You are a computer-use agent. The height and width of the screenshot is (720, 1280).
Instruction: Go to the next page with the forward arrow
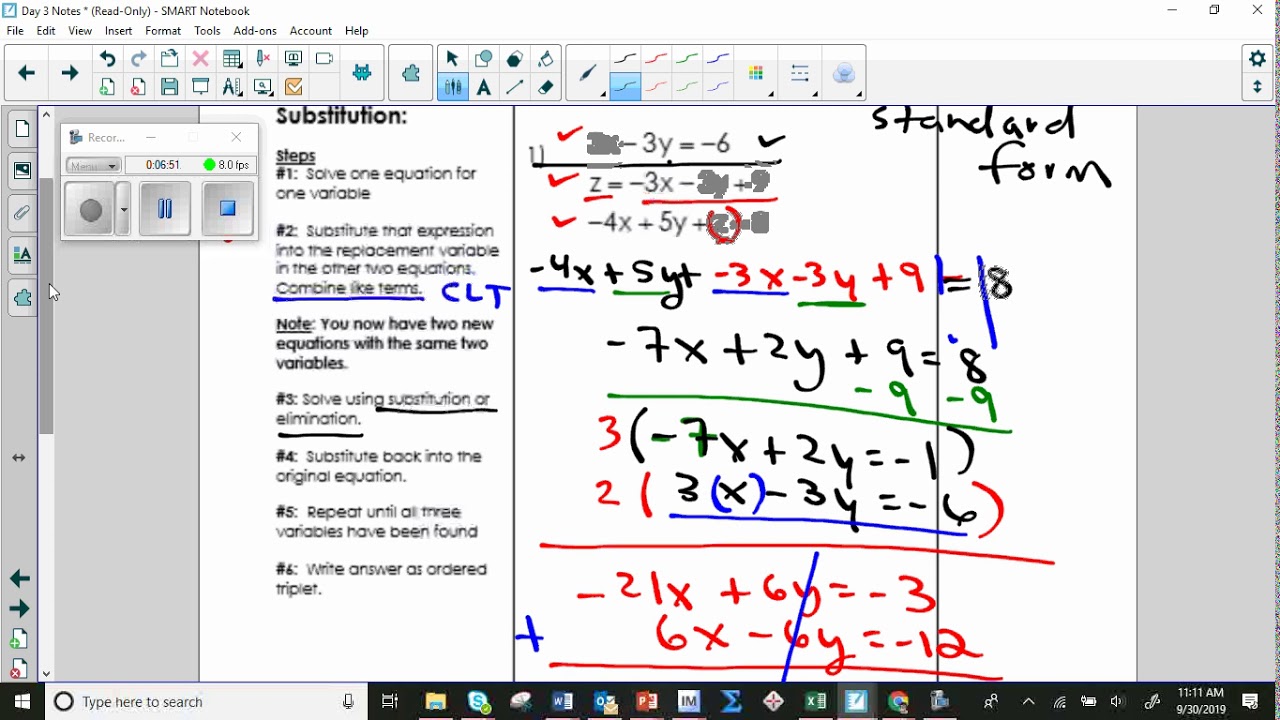(69, 73)
